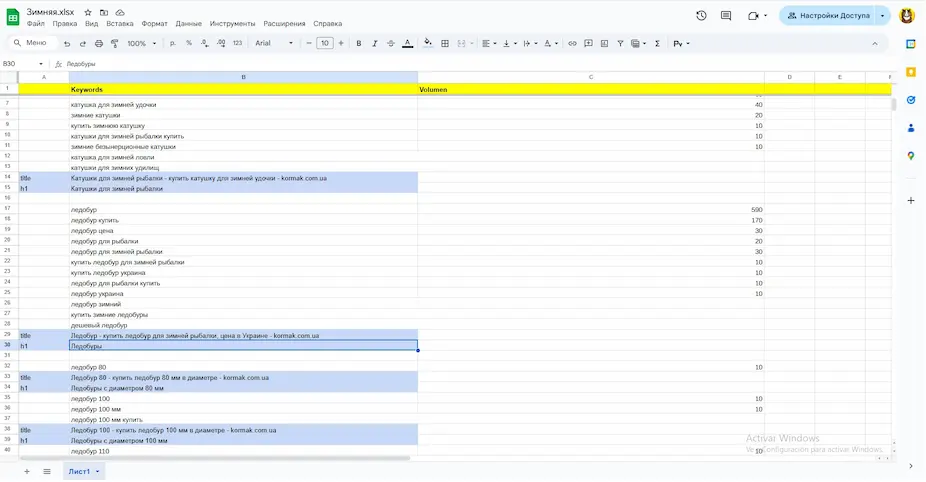Viewport: 926px width, 482px height.
Task: Click the Print icon
Action: (98, 44)
